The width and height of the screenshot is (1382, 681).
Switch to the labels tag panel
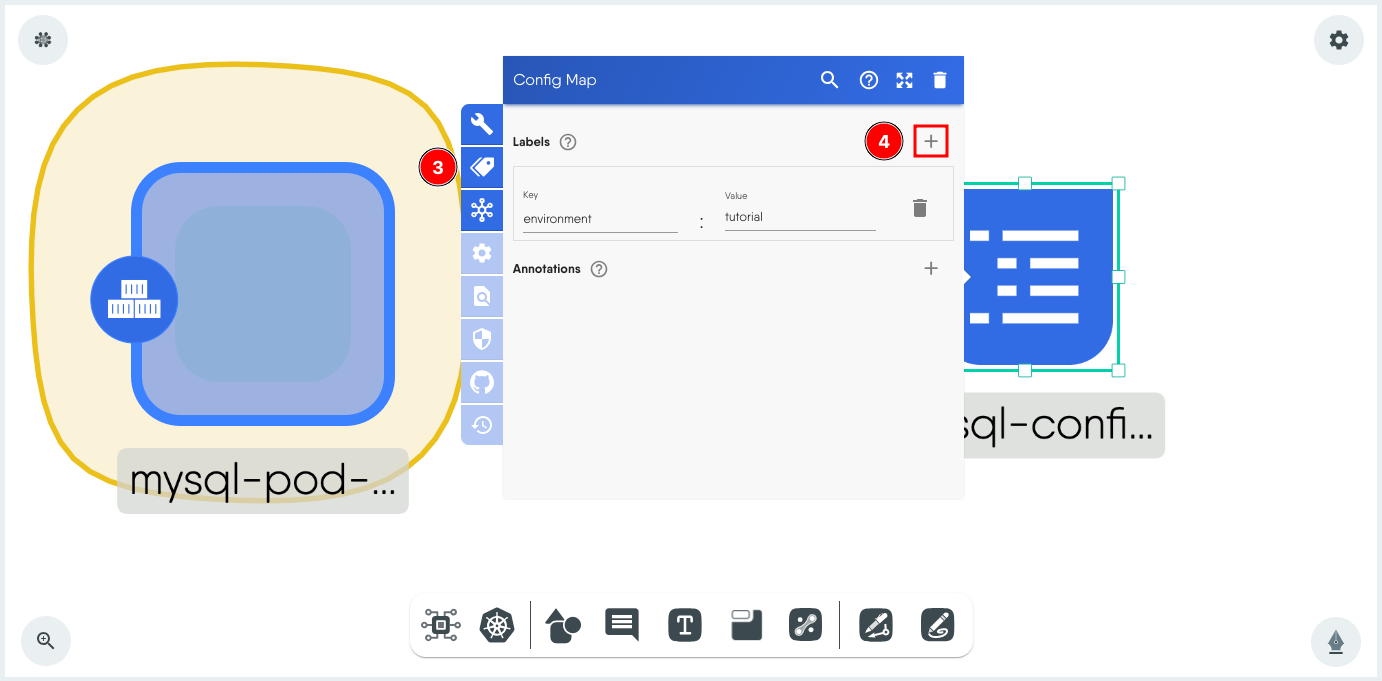click(482, 167)
